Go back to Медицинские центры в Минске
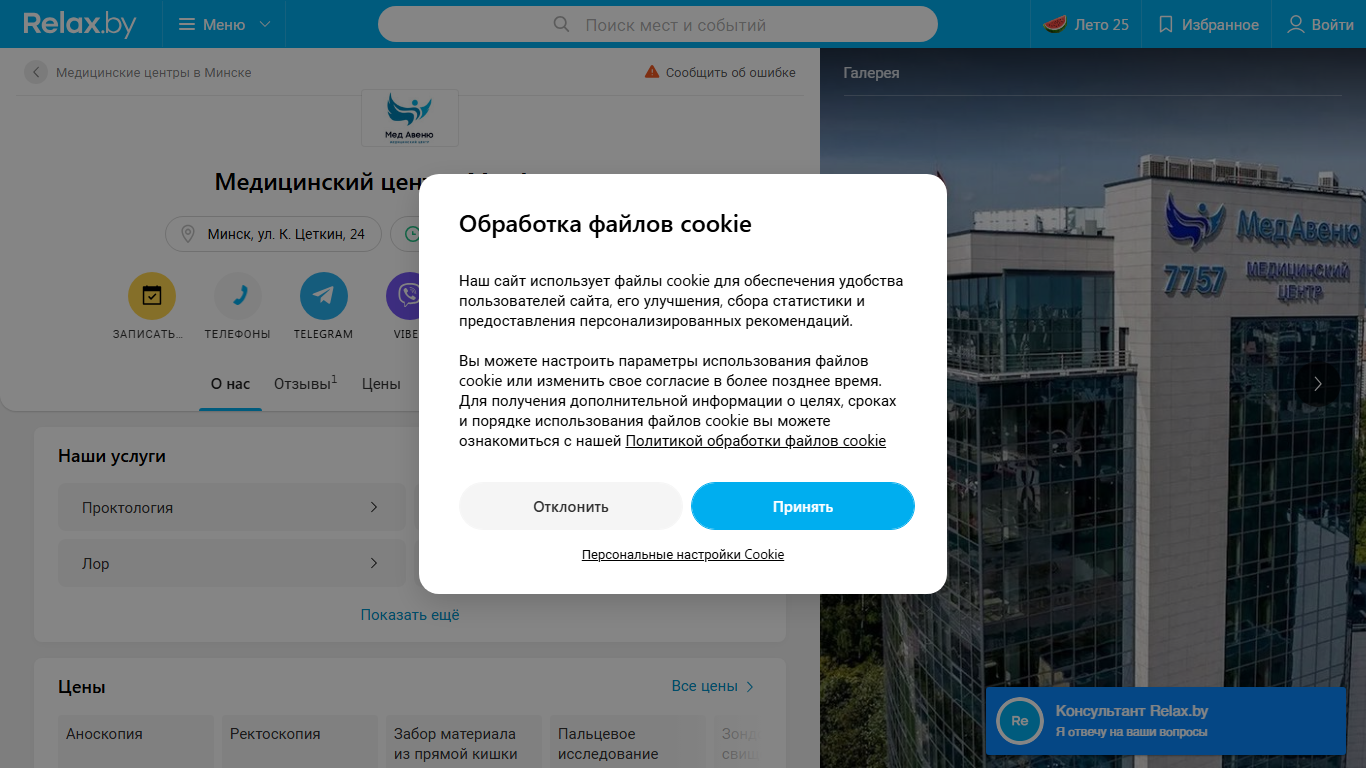Image resolution: width=1366 pixels, height=768 pixels. (x=139, y=72)
